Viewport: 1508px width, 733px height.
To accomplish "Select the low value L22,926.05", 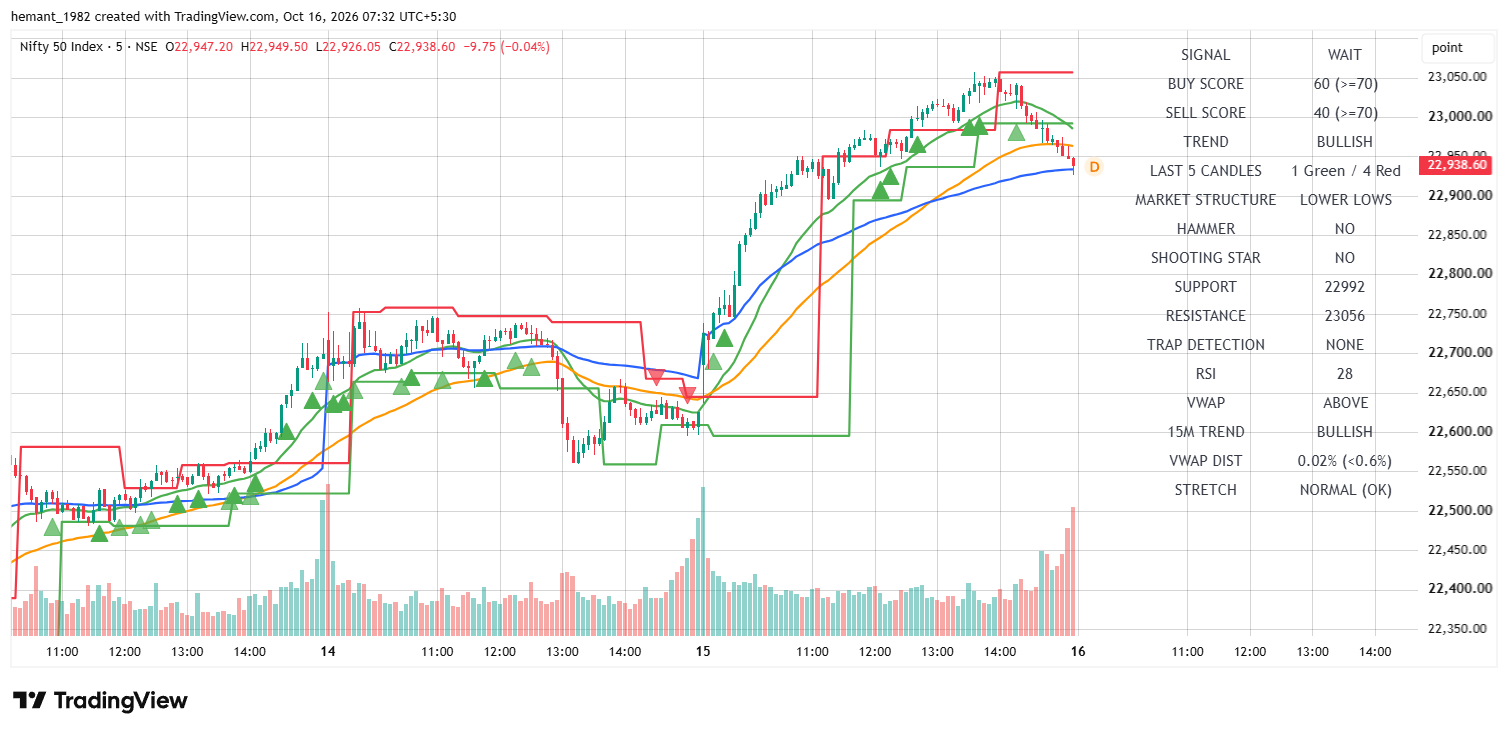I will [x=347, y=47].
